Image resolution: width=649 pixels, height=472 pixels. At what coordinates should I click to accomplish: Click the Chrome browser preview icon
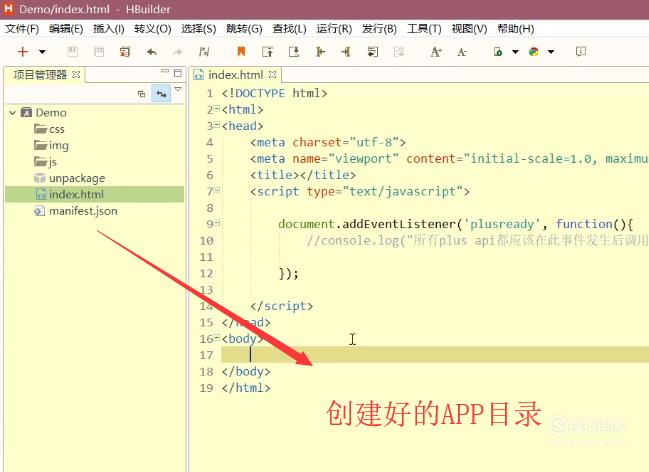click(534, 52)
